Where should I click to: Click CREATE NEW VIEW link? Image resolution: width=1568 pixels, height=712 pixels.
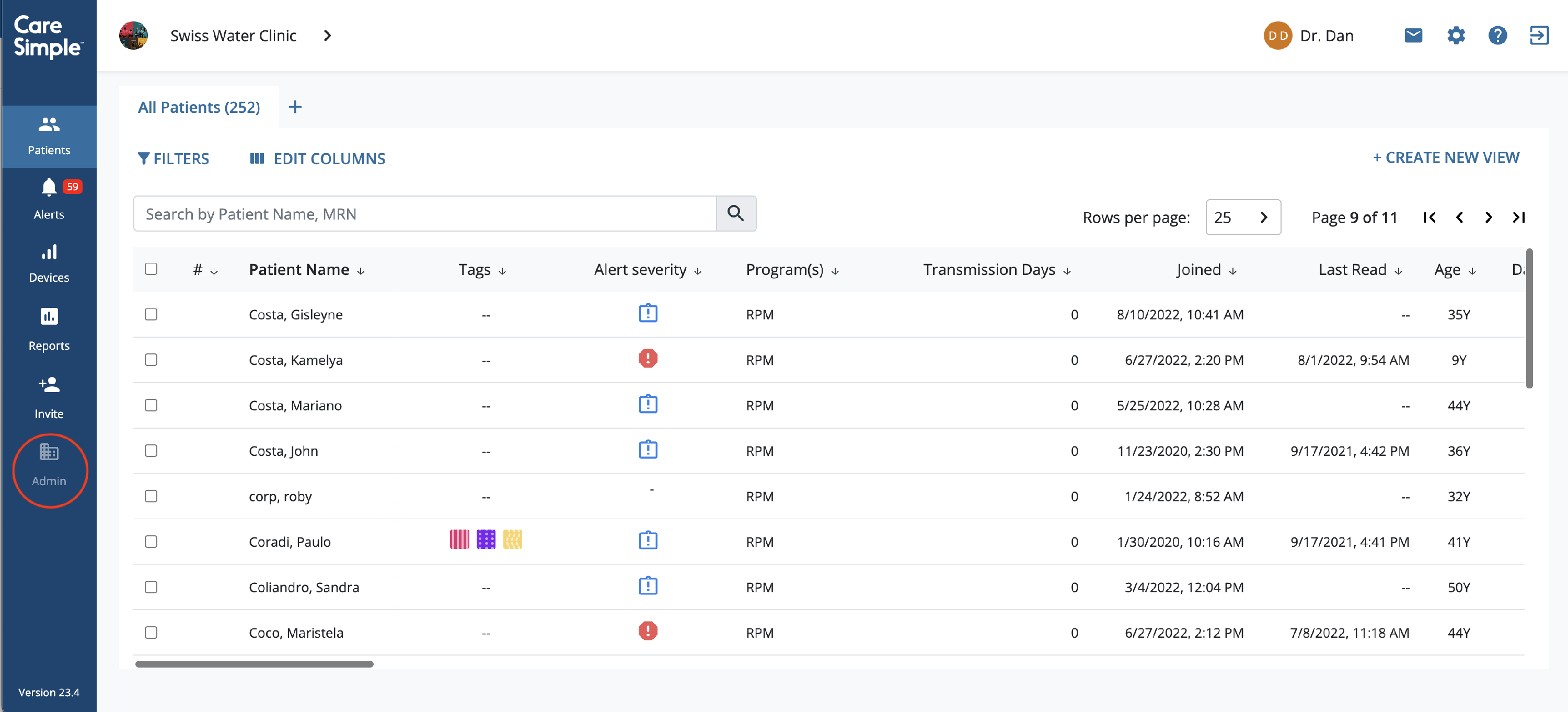pyautogui.click(x=1446, y=158)
